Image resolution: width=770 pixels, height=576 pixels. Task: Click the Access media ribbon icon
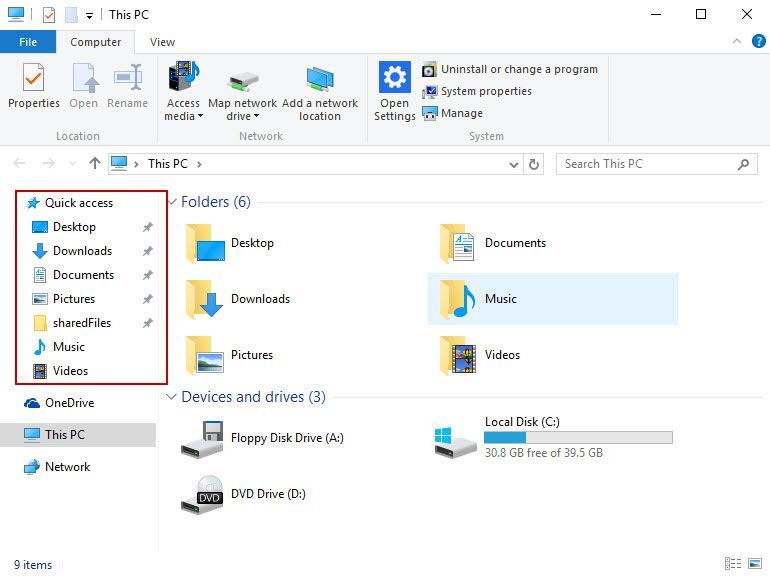pos(183,76)
